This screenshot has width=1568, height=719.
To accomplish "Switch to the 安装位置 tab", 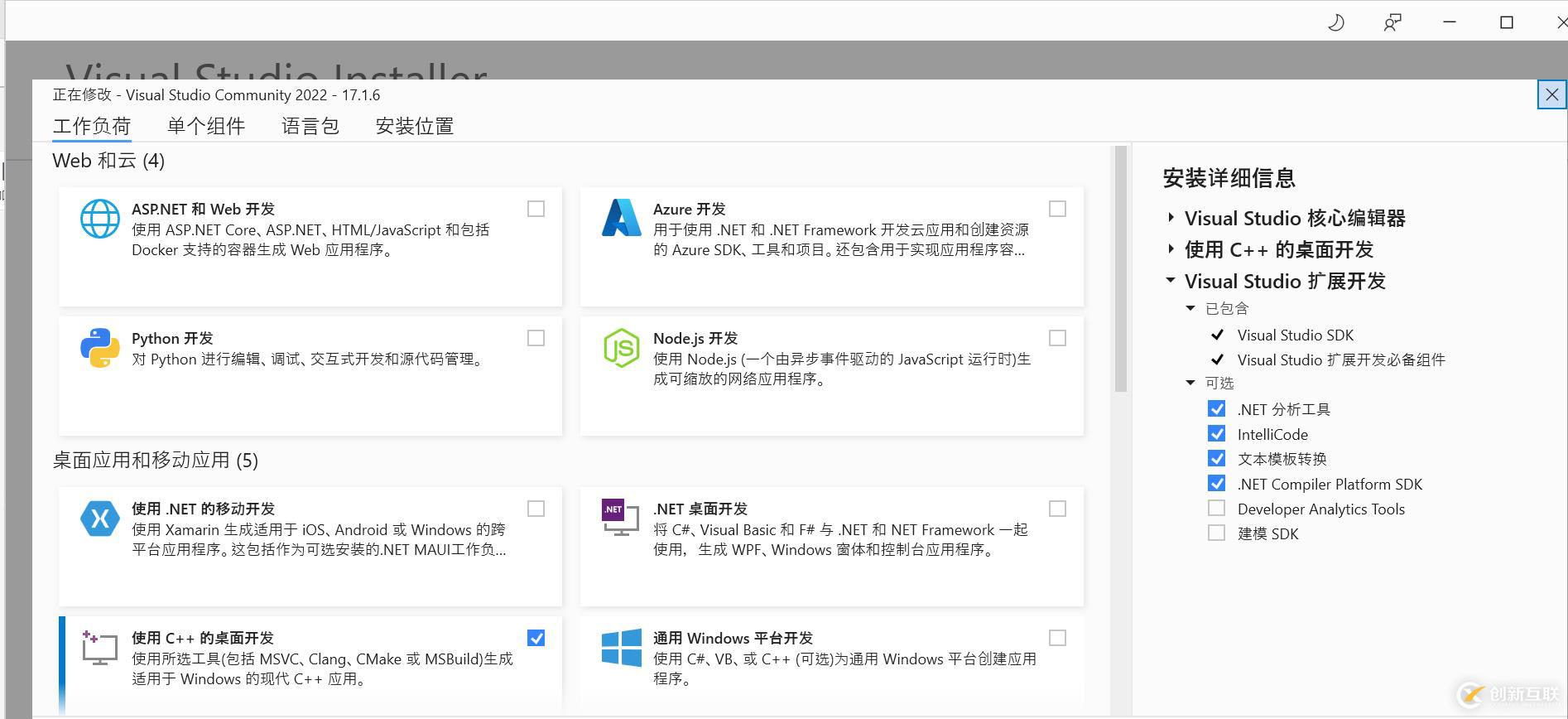I will coord(415,126).
